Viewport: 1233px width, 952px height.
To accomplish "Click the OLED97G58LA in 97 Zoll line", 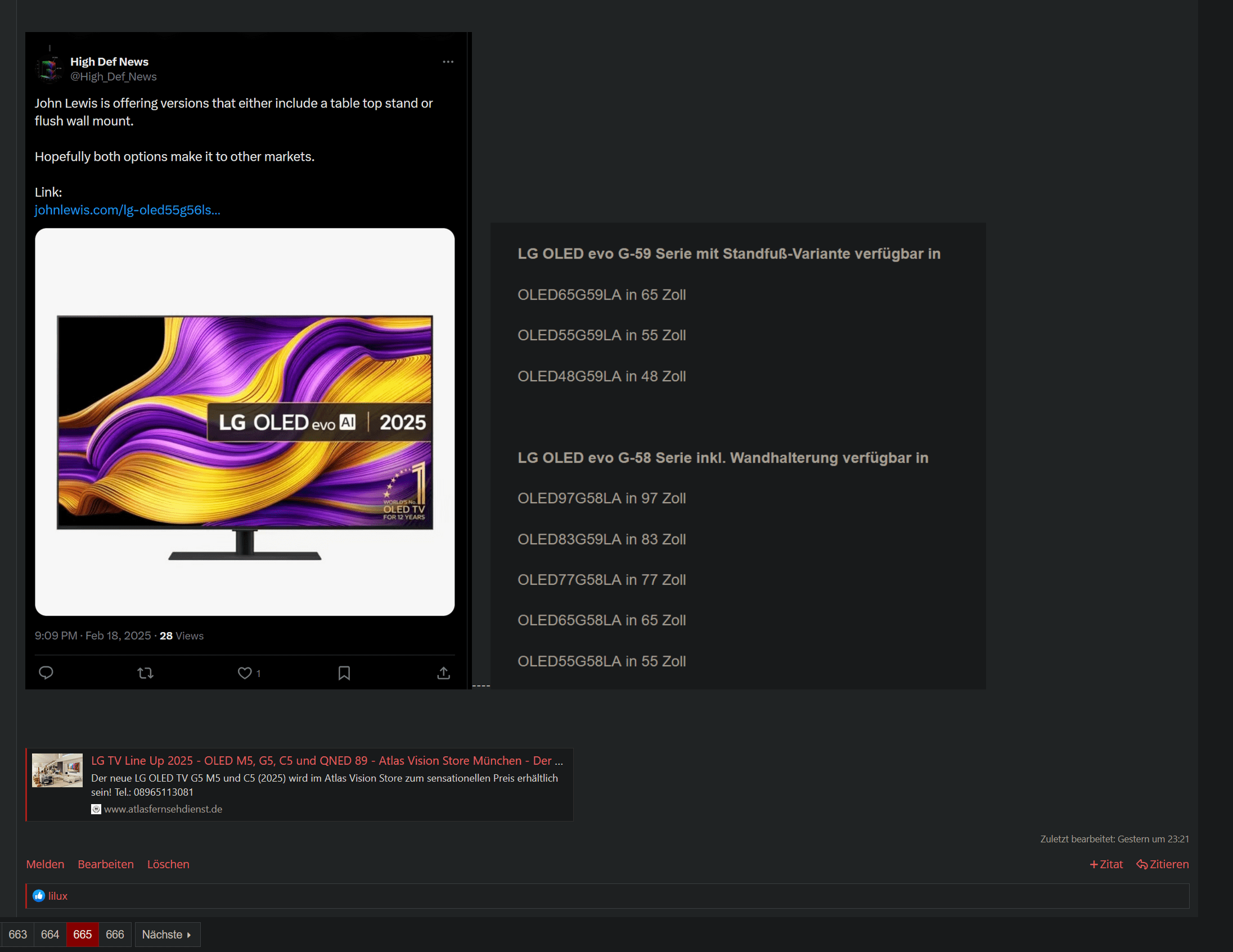I will (601, 498).
